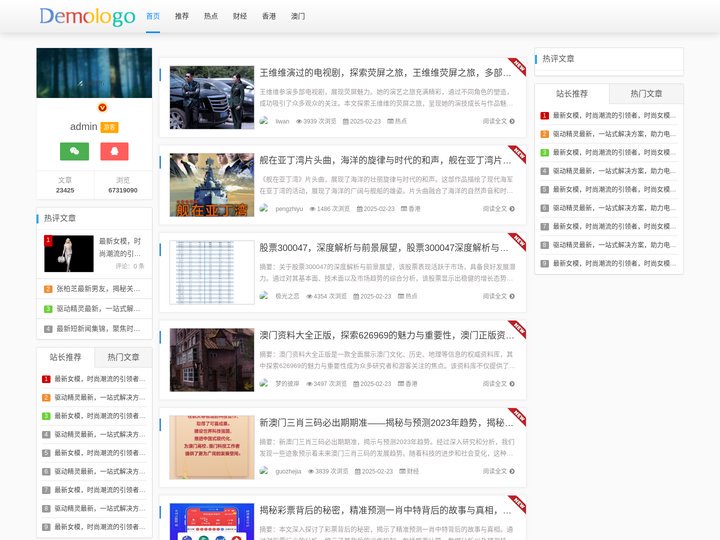This screenshot has height=540, width=720.
Task: Switch to right sidebar 热门文章 tab
Action: (x=646, y=94)
